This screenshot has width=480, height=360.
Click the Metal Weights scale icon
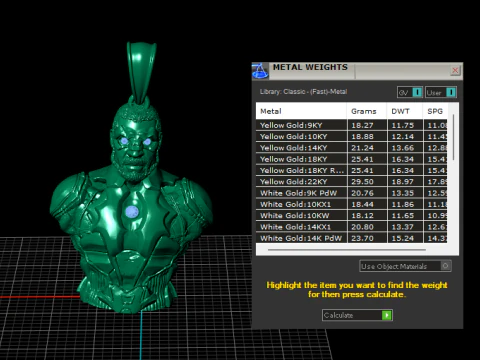tap(260, 71)
